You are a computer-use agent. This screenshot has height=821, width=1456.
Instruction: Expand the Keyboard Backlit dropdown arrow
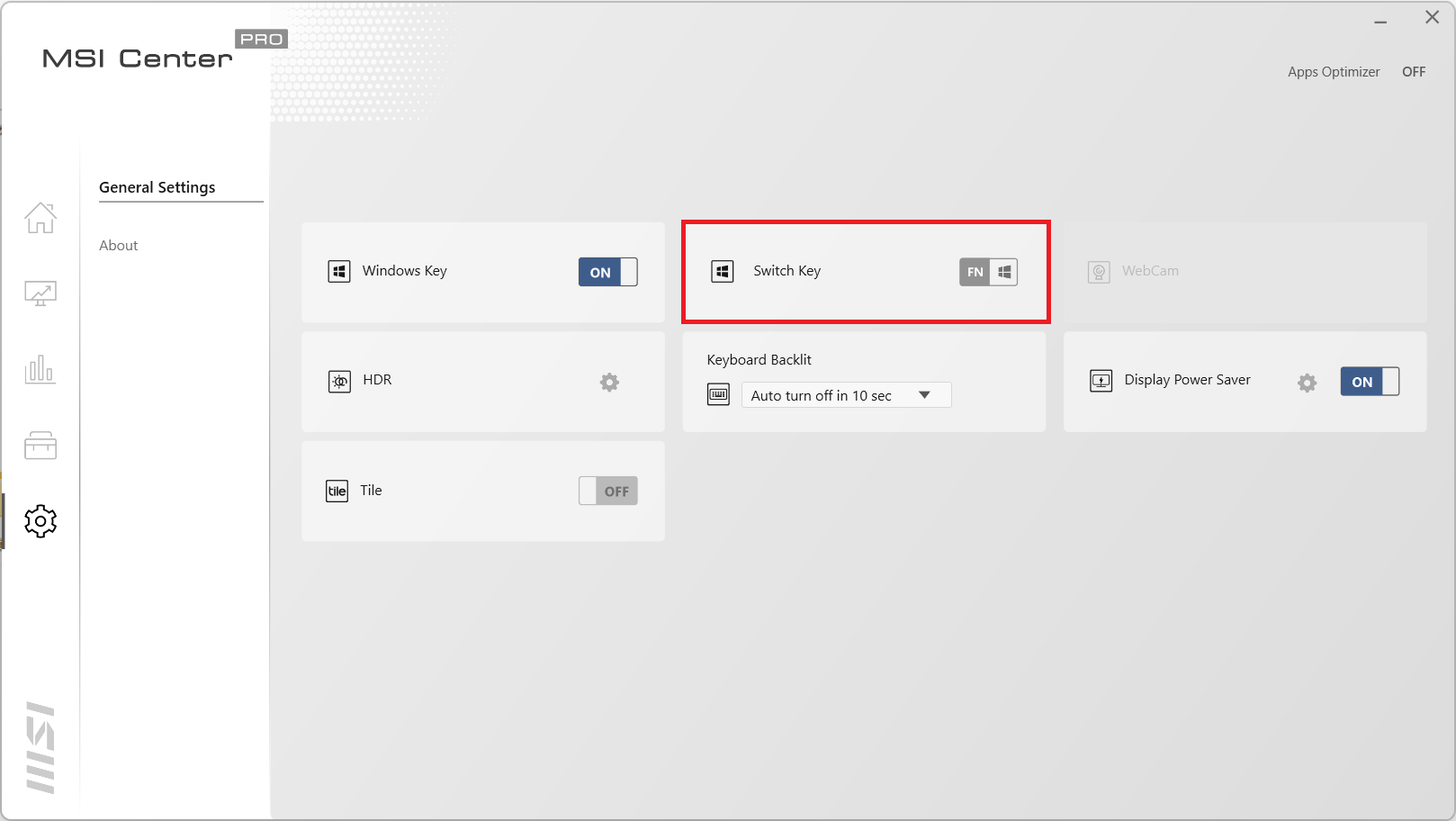coord(924,395)
